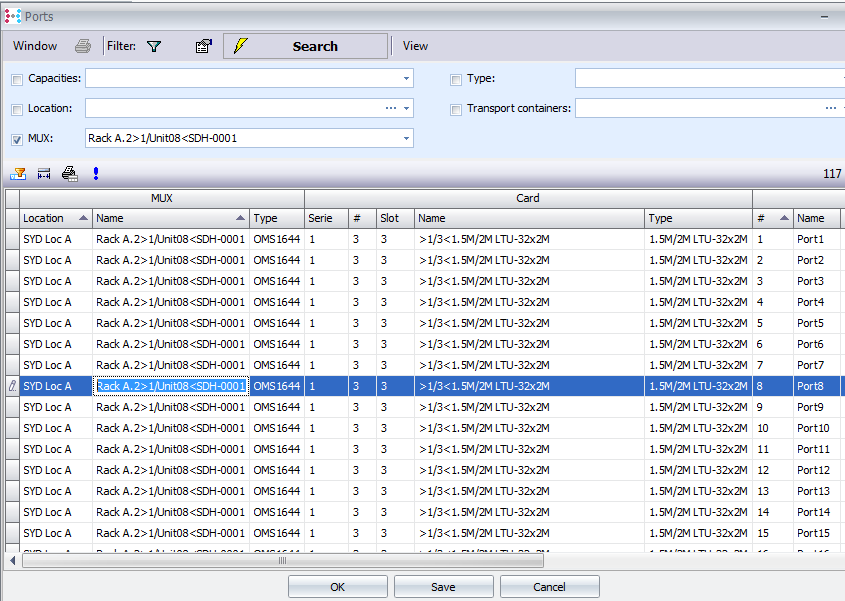This screenshot has width=845, height=601.
Task: Enable the Type filter checkbox
Action: [456, 80]
